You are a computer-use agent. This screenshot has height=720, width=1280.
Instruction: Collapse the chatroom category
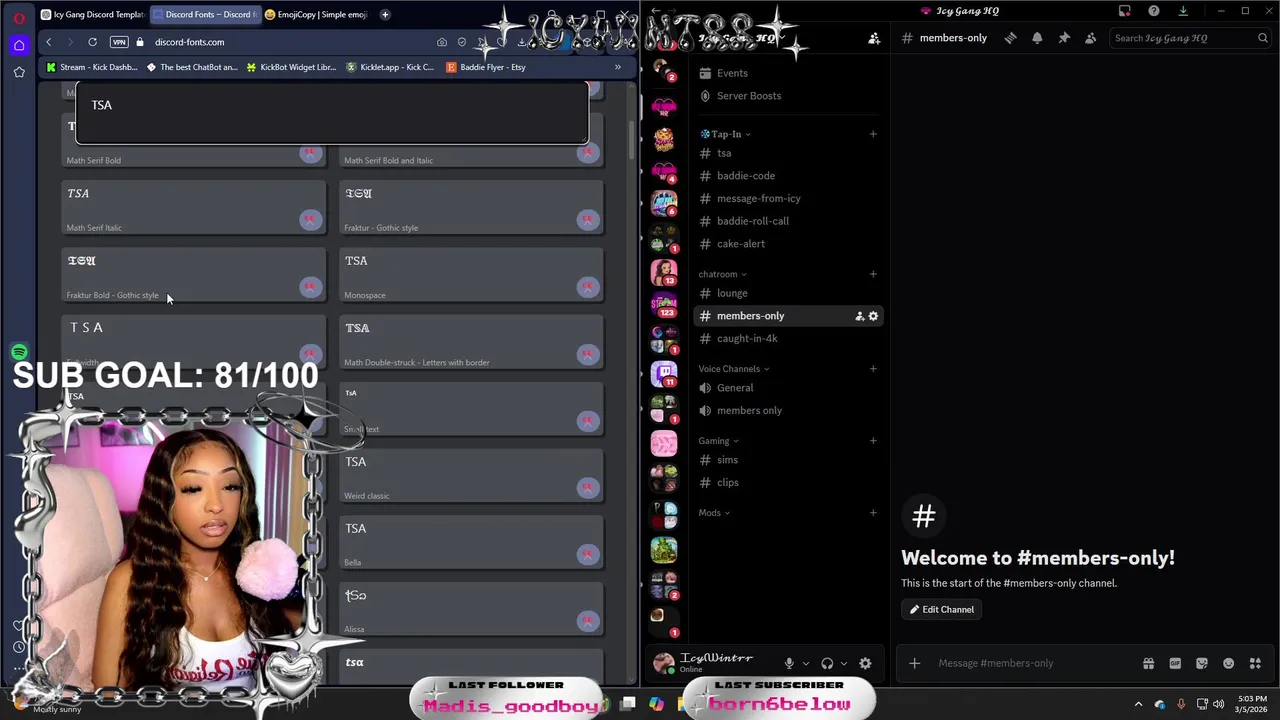(x=722, y=274)
